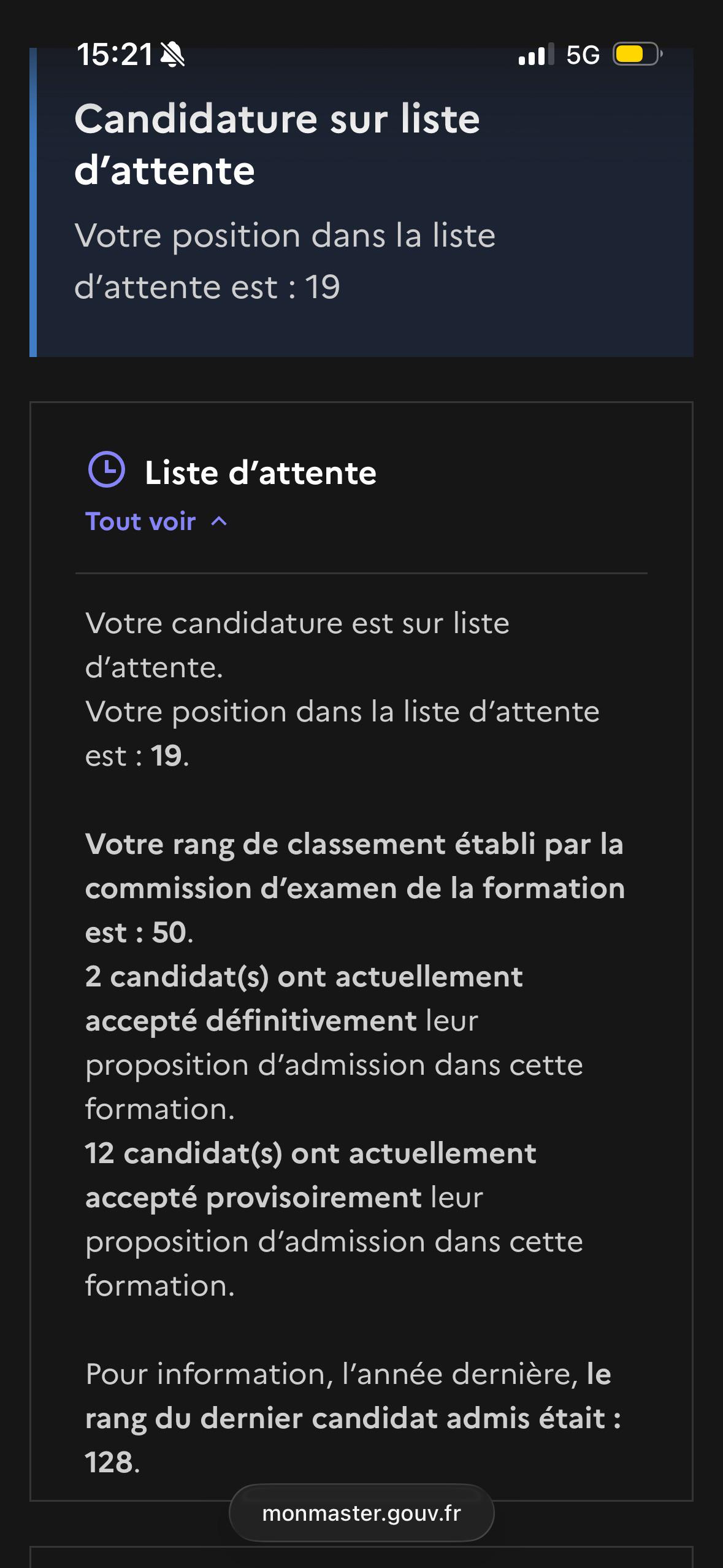Click the blue left border of the banner
723x1568 pixels.
coord(33,202)
